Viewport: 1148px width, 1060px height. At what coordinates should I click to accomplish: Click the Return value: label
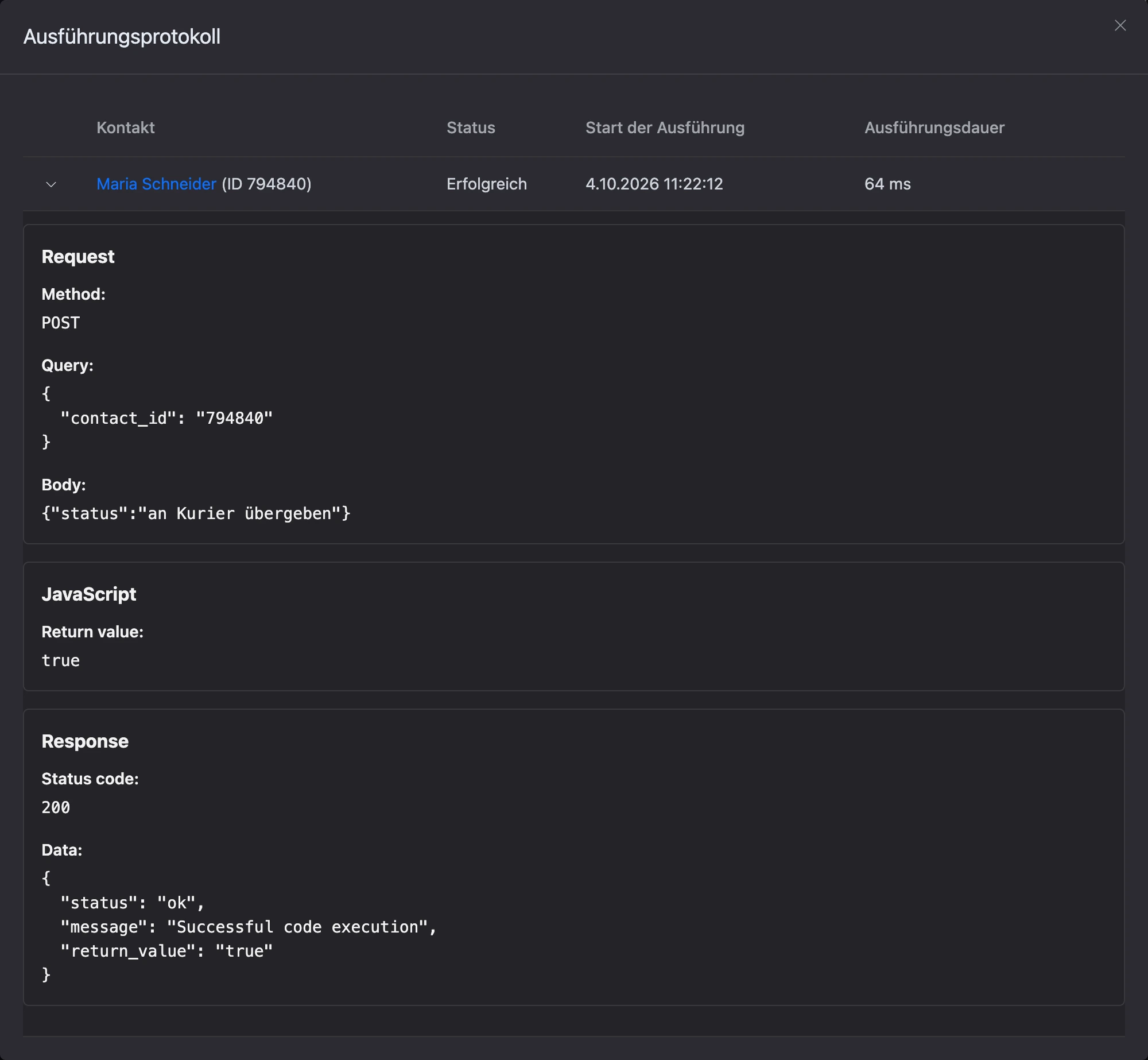(x=92, y=632)
